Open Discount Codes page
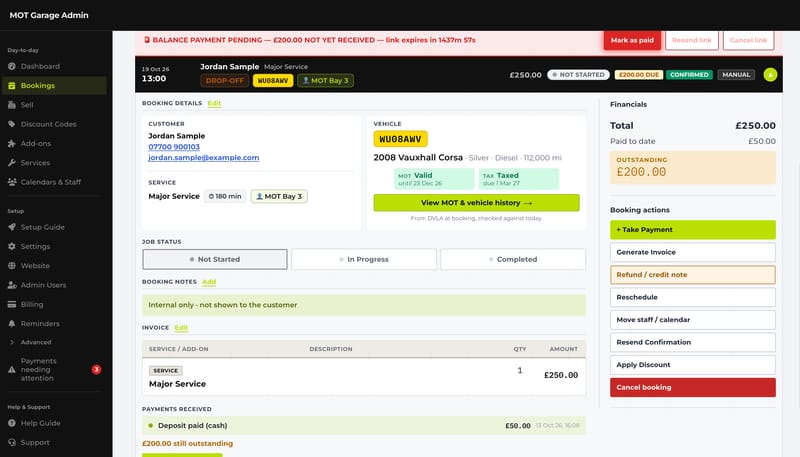Viewport: 800px width, 457px height. click(x=55, y=124)
